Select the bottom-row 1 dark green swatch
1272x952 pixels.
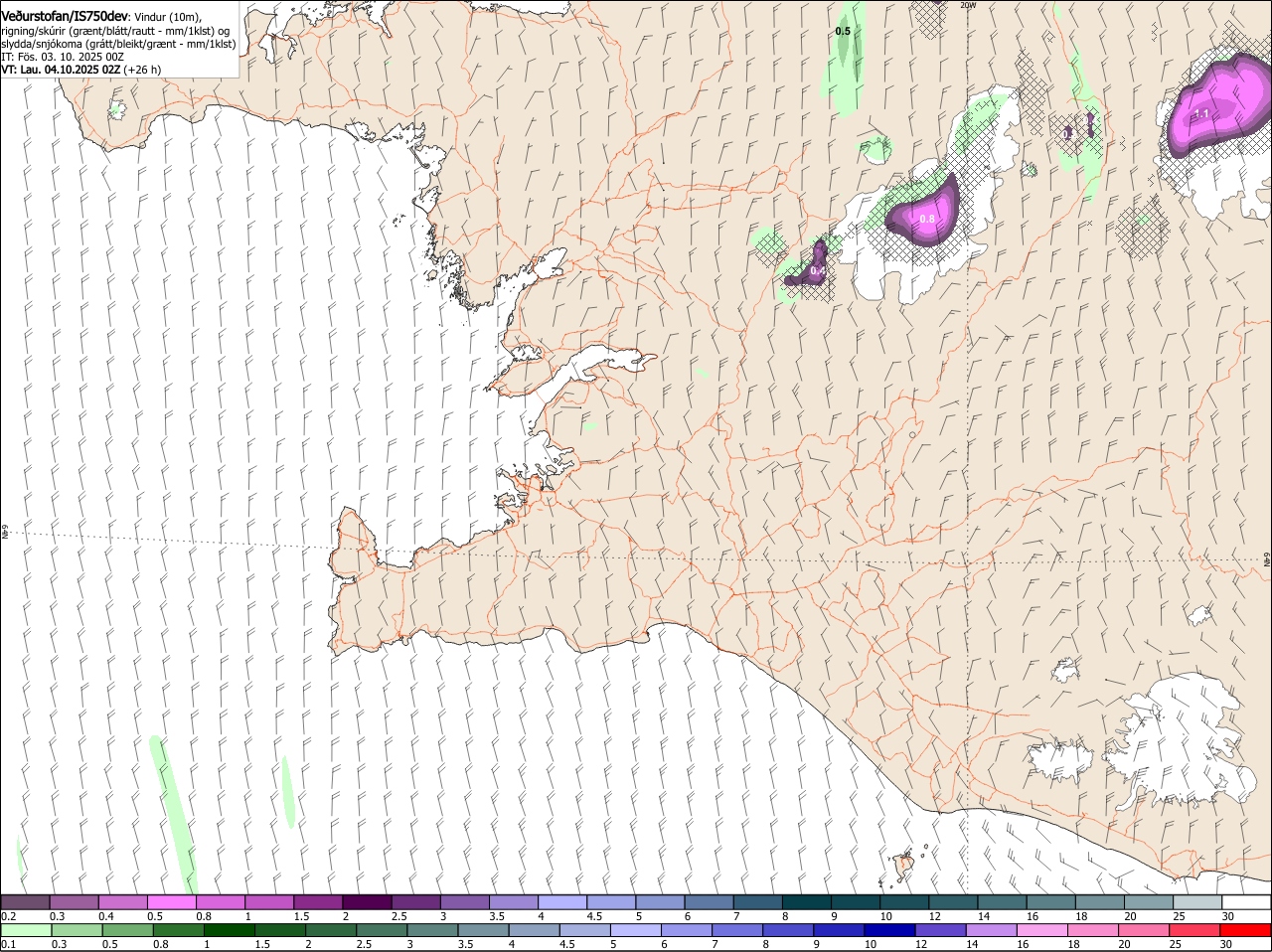pos(229,930)
